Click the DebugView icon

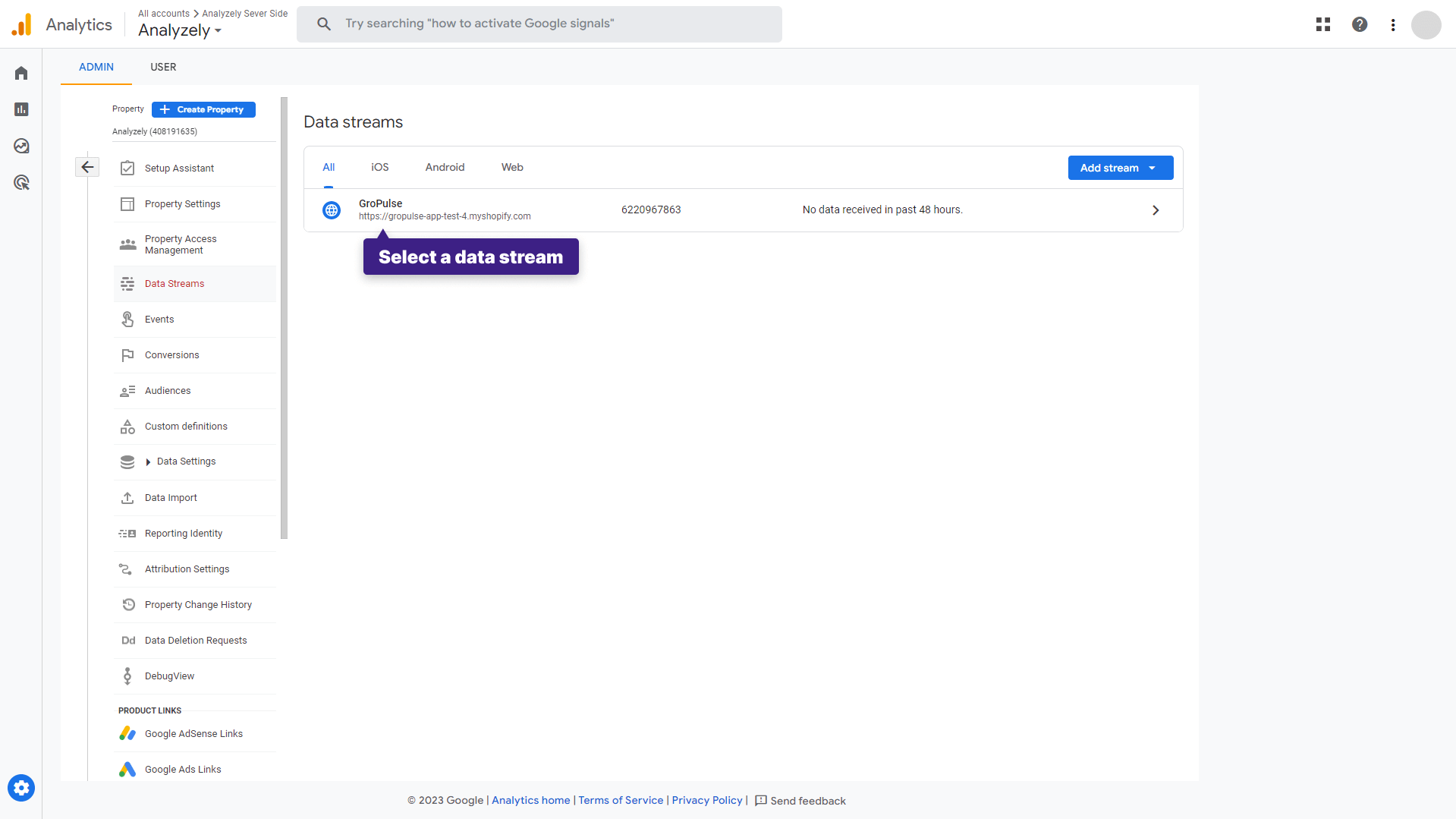click(x=127, y=676)
